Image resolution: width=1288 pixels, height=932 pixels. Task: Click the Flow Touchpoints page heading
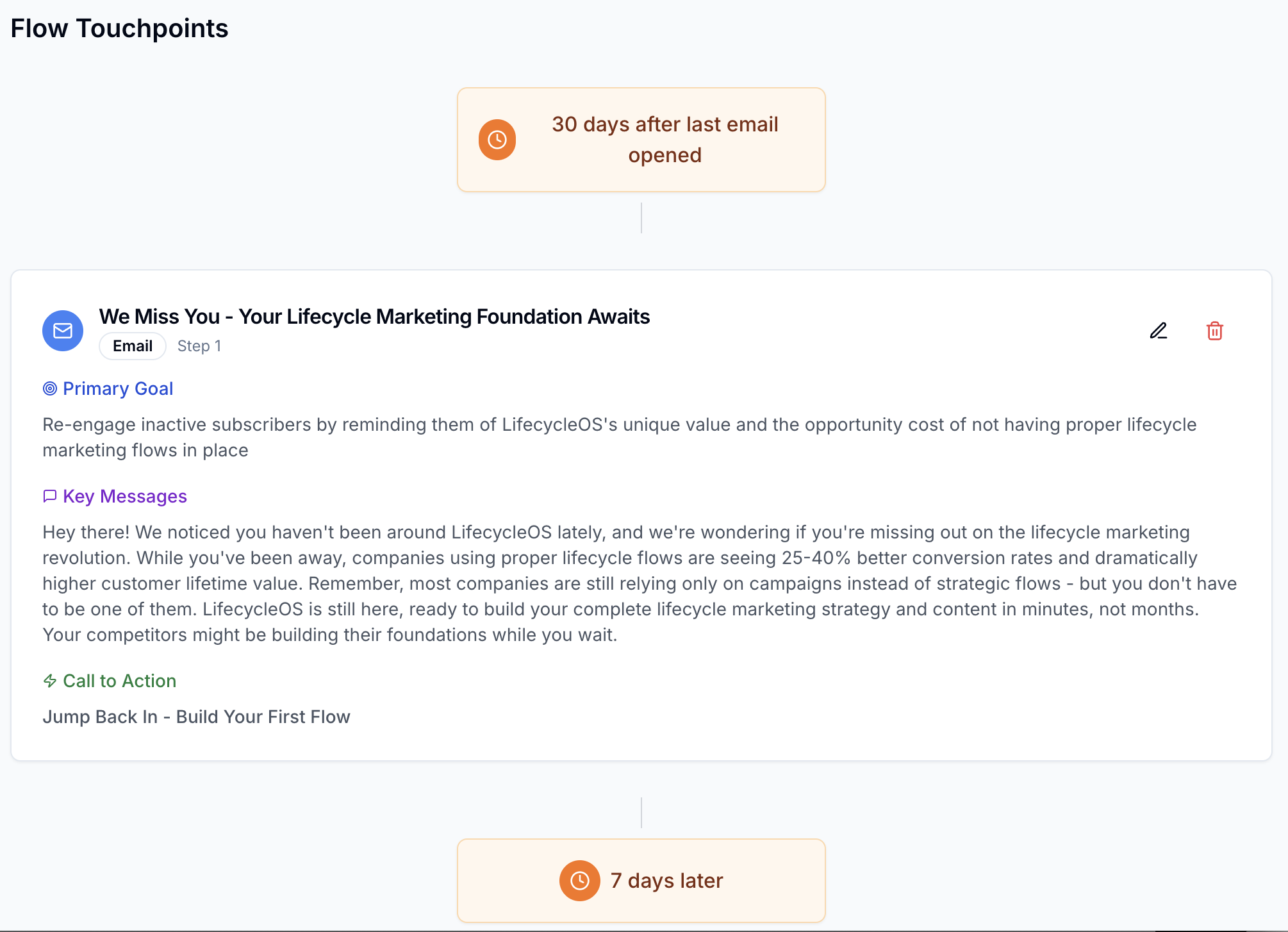[119, 28]
